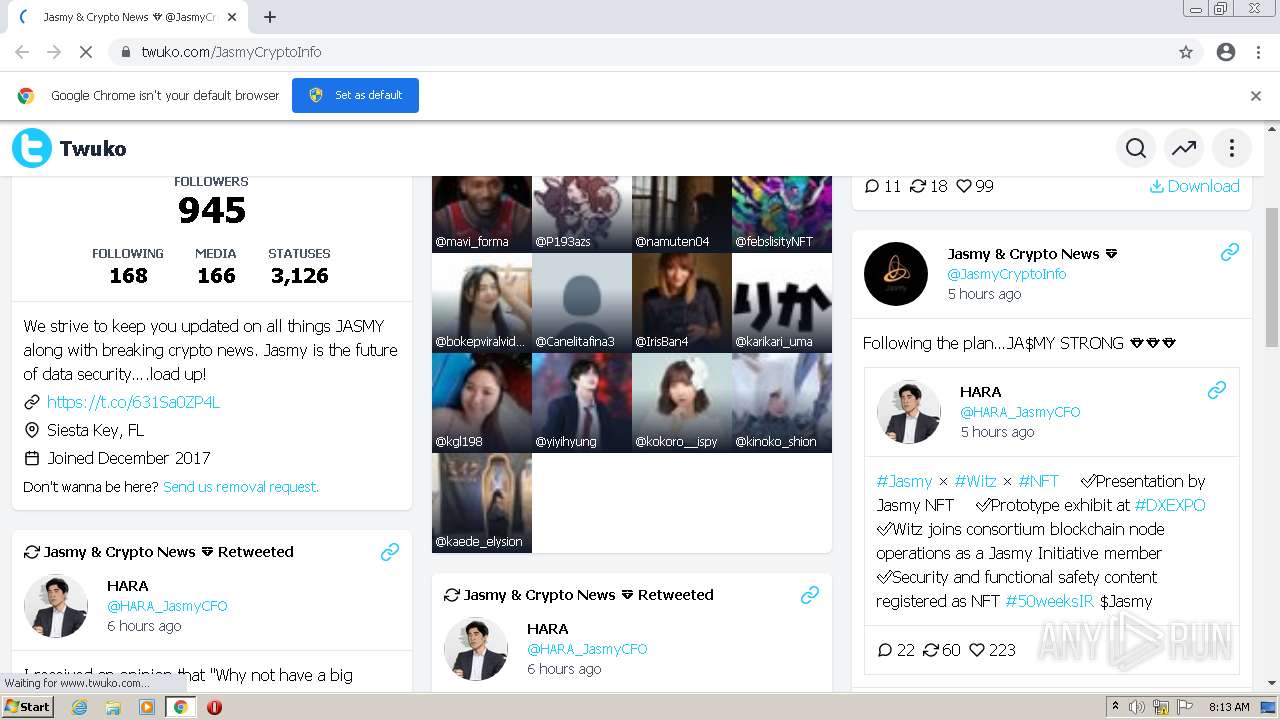Click the Download link under the tweet
The height and width of the screenshot is (720, 1280).
1195,186
